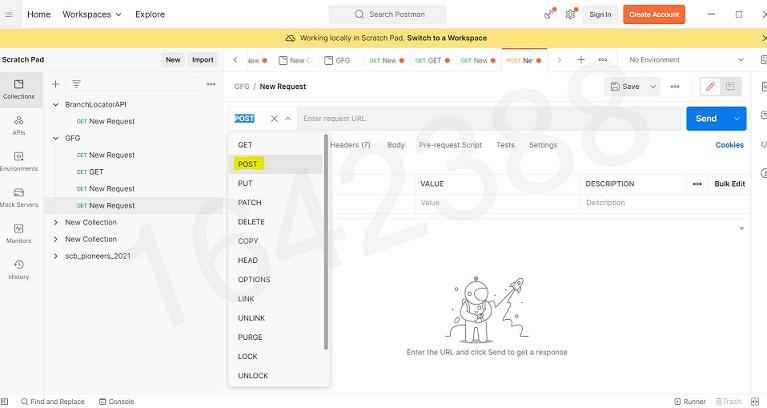Screen dimensions: 767x408
Task: Collapse the response pane chevron
Action: pyautogui.click(x=742, y=228)
